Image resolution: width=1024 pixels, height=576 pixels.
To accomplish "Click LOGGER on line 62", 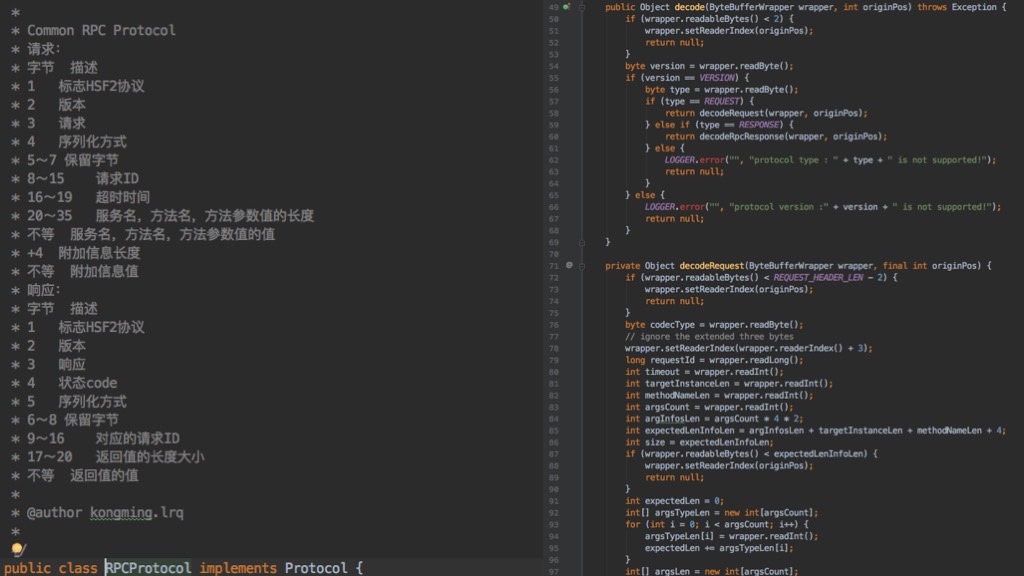I will [x=680, y=160].
